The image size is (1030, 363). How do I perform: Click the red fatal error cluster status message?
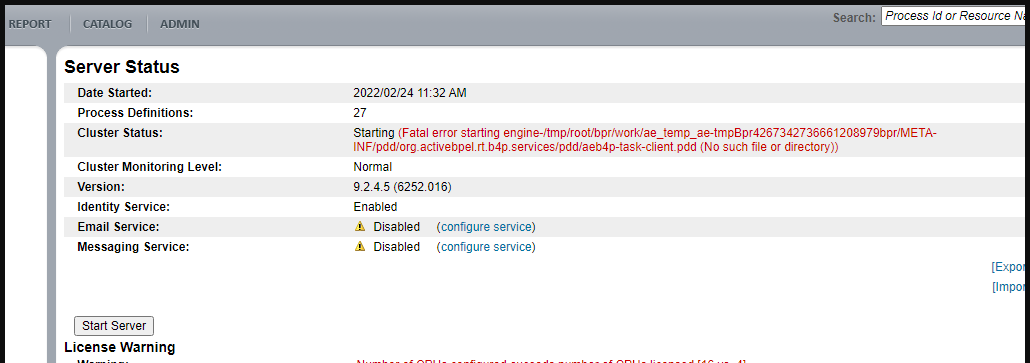click(x=645, y=140)
